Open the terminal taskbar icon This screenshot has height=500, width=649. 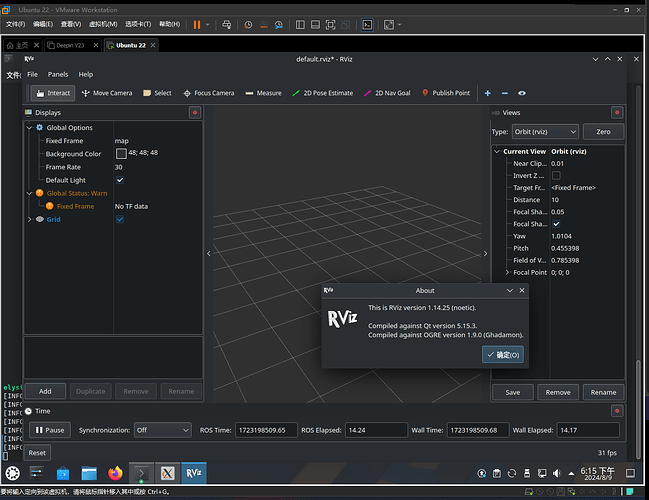tap(142, 473)
